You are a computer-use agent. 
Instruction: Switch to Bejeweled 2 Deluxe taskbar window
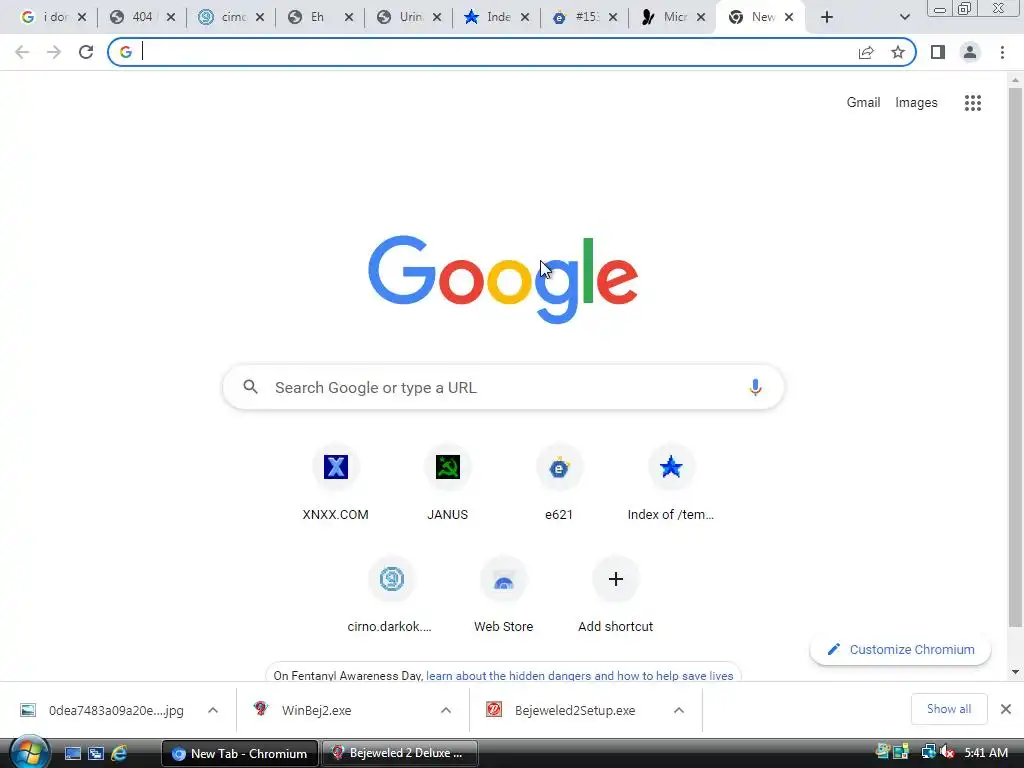click(x=400, y=753)
